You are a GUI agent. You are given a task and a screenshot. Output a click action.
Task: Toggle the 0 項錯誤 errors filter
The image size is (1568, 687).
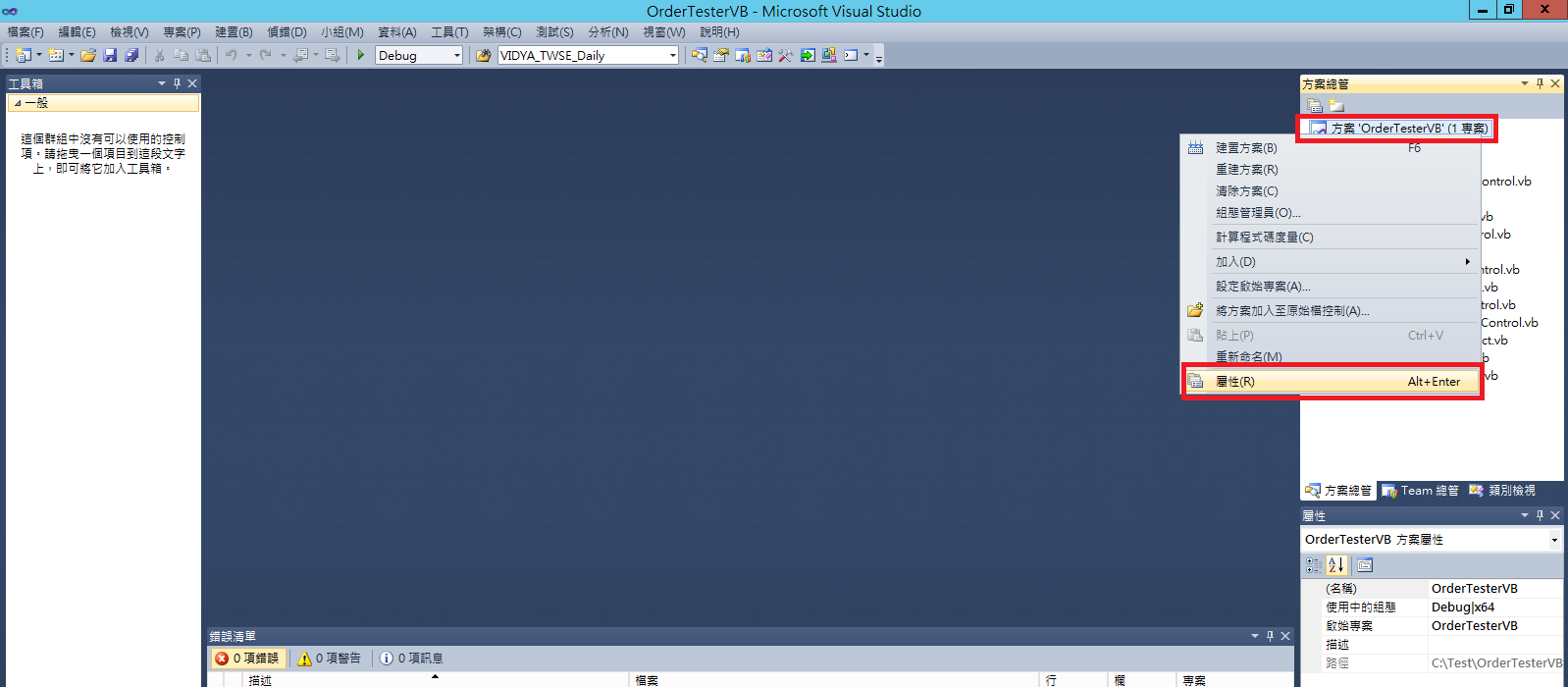[247, 658]
